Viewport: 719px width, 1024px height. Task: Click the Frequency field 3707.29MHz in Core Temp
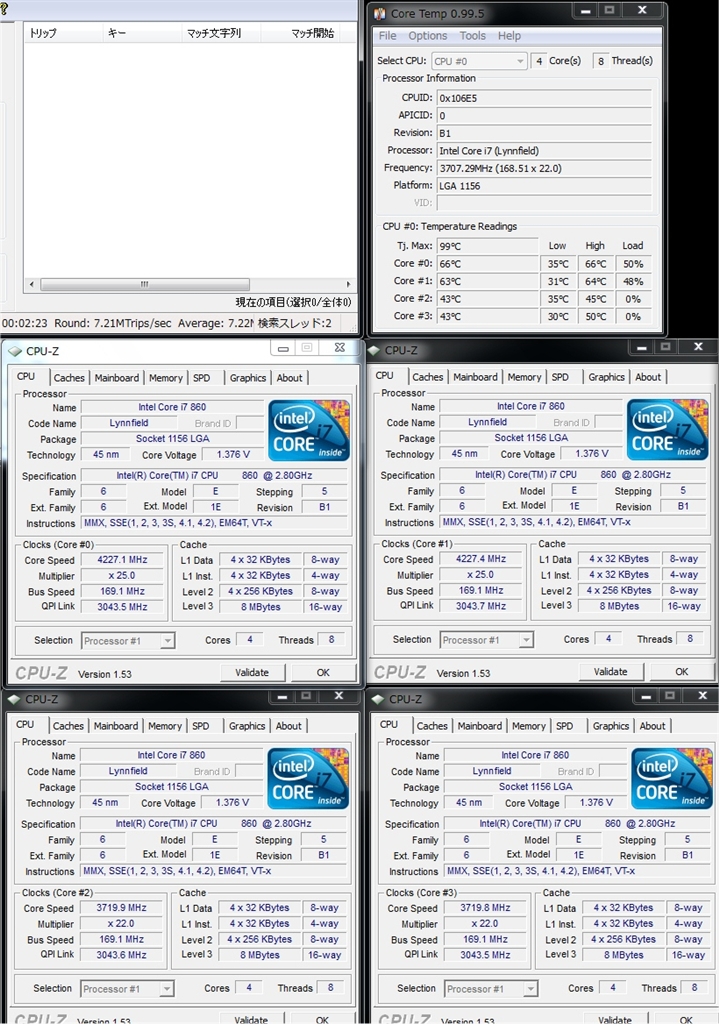(544, 168)
